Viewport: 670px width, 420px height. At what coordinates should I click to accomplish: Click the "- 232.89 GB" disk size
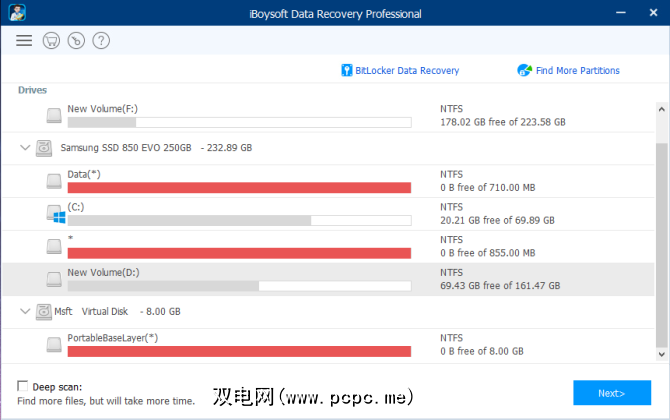pos(226,148)
